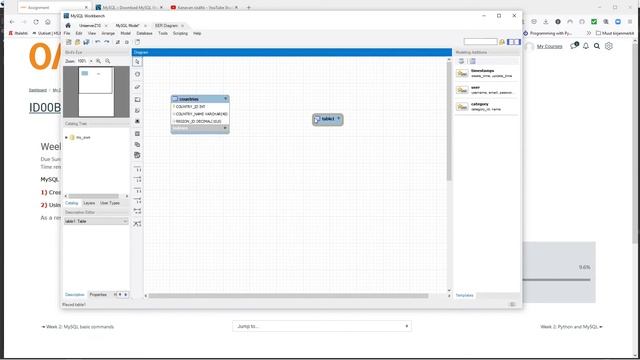640x360 pixels.
Task: Expand the table1 header arrow
Action: pos(338,119)
